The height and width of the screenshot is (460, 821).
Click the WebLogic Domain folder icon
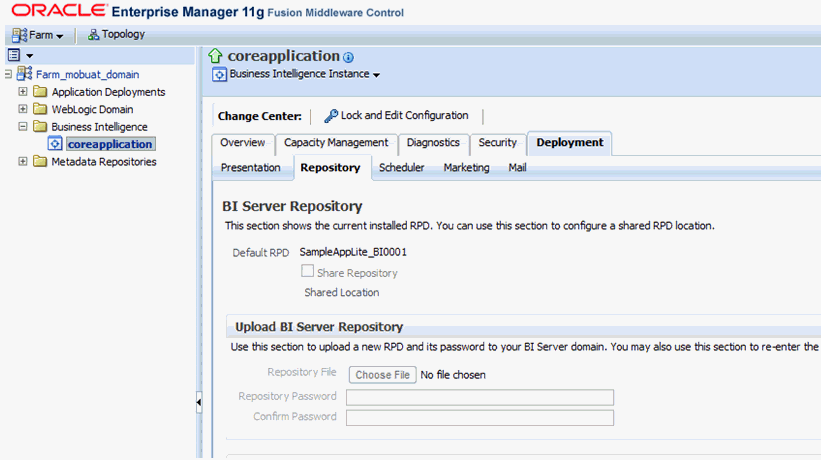[40, 109]
